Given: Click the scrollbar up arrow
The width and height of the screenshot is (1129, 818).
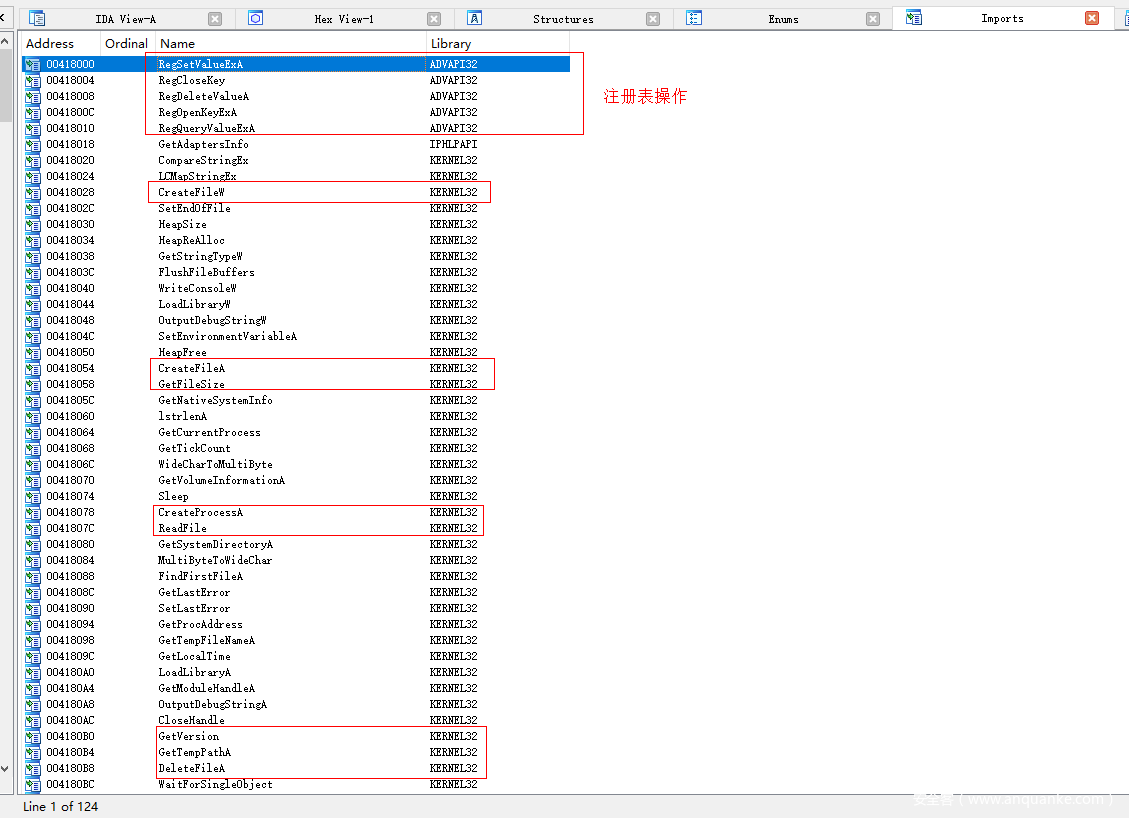Looking at the screenshot, I should (x=6, y=42).
